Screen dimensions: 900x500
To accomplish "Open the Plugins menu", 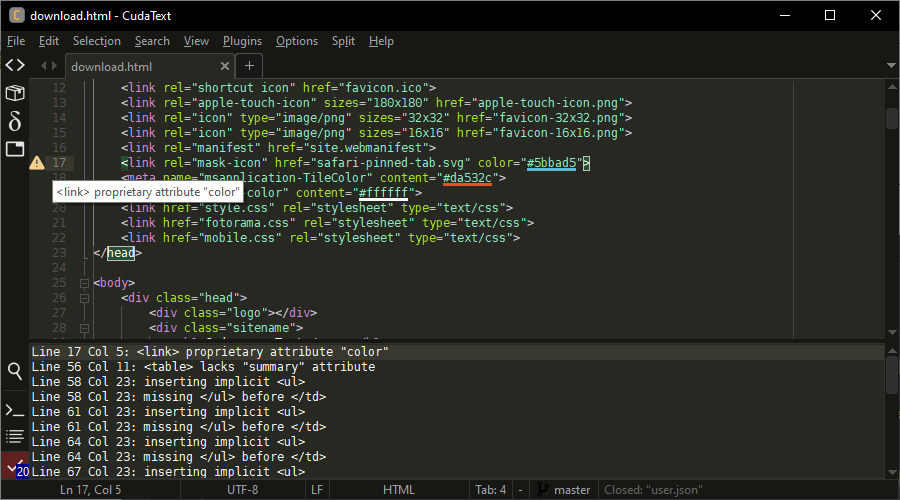I will (x=242, y=41).
